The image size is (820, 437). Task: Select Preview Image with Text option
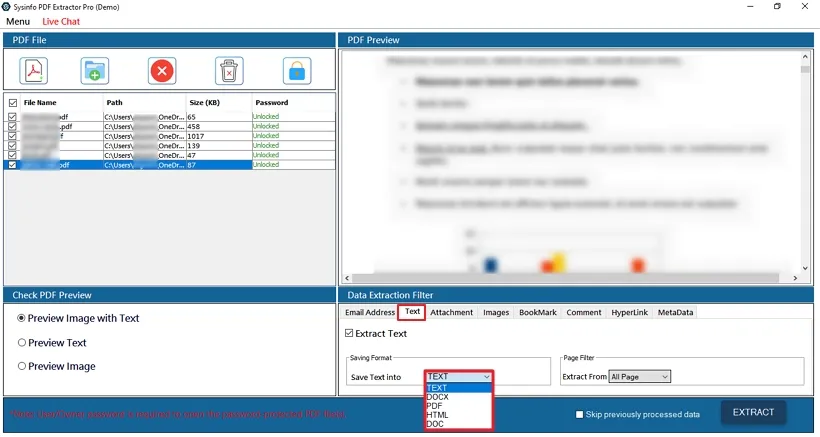pos(21,318)
